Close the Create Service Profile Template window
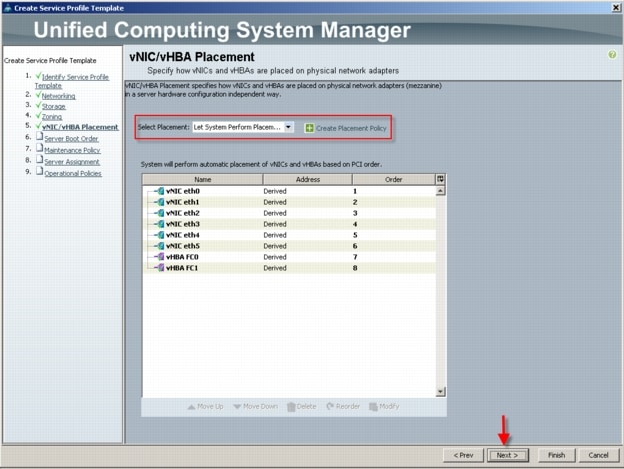Image resolution: width=624 pixels, height=469 pixels. pos(615,8)
